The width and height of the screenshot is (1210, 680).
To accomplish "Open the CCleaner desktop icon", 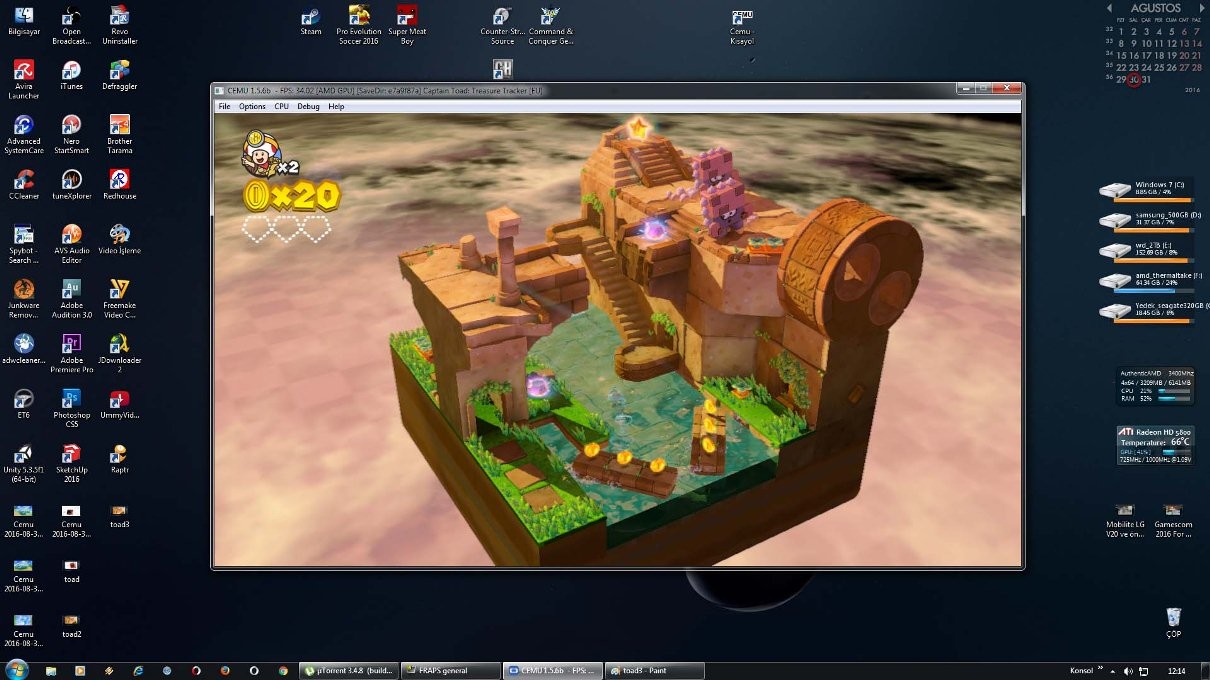I will click(24, 184).
